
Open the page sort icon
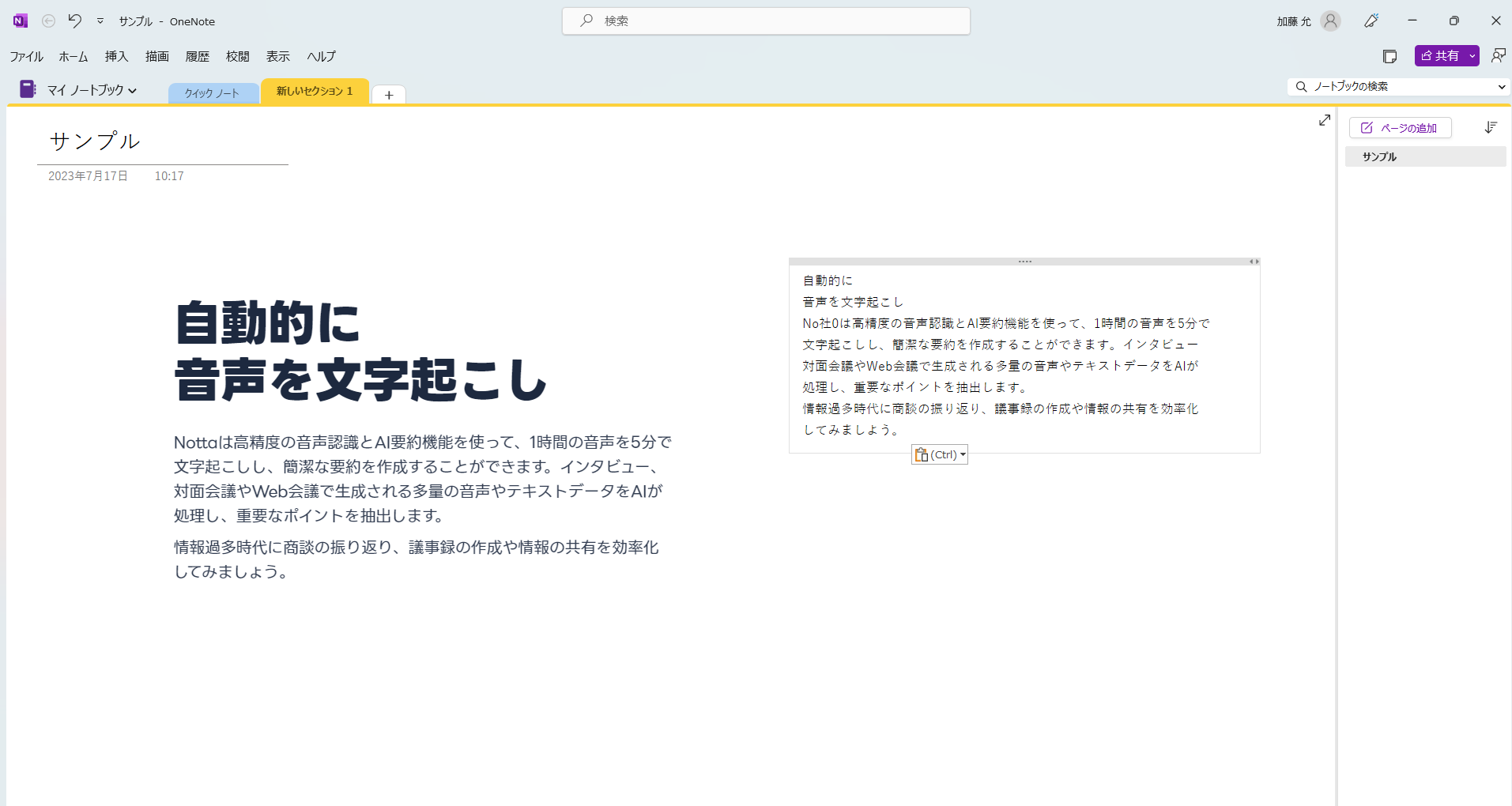[x=1491, y=127]
